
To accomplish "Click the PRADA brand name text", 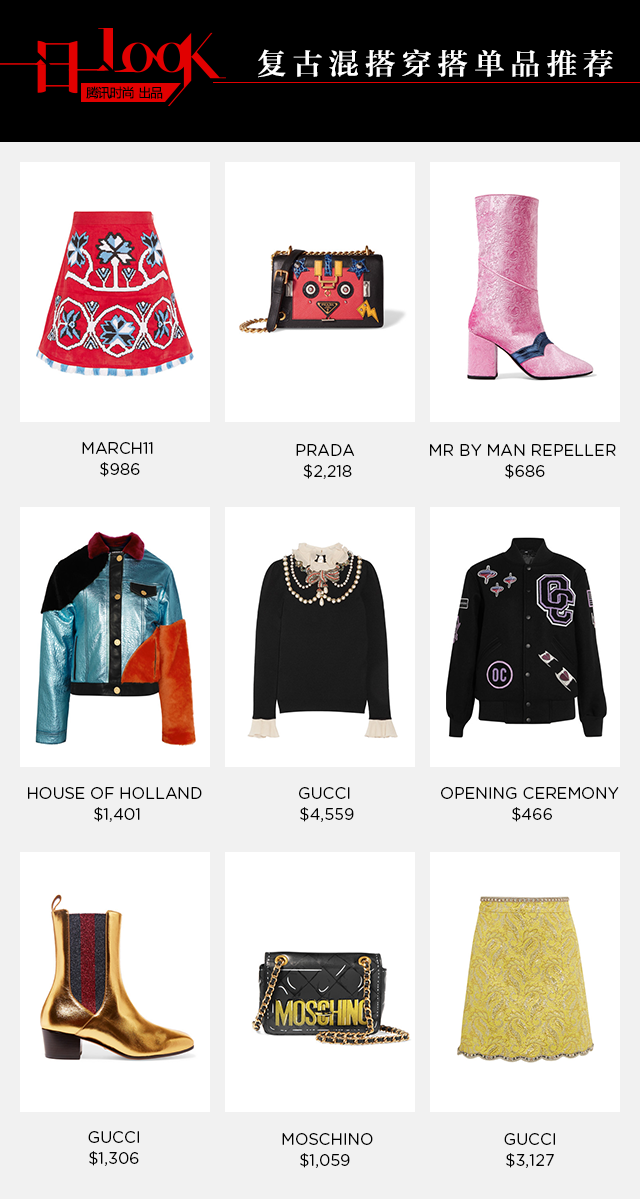I will pyautogui.click(x=325, y=450).
